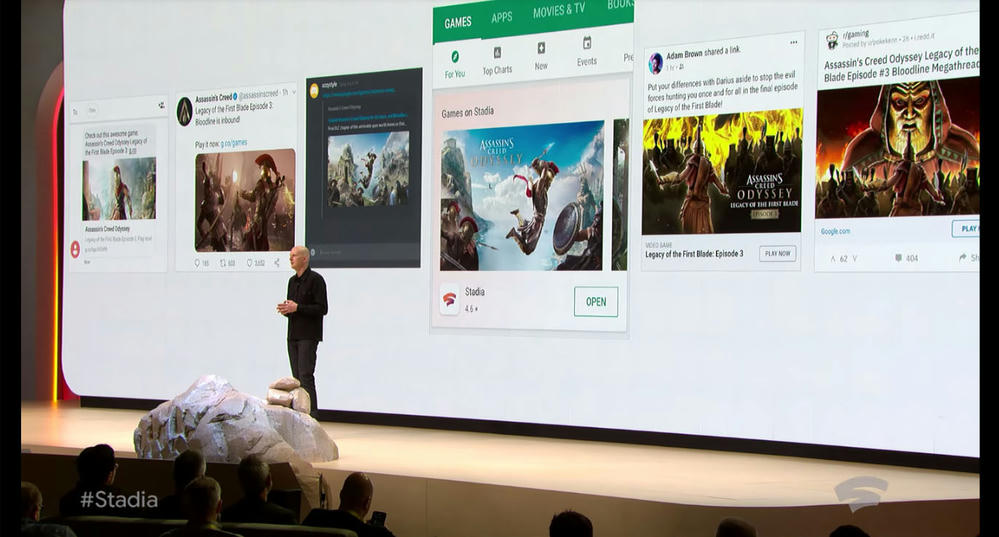999x537 pixels.
Task: Open the New releases icon
Action: [541, 48]
